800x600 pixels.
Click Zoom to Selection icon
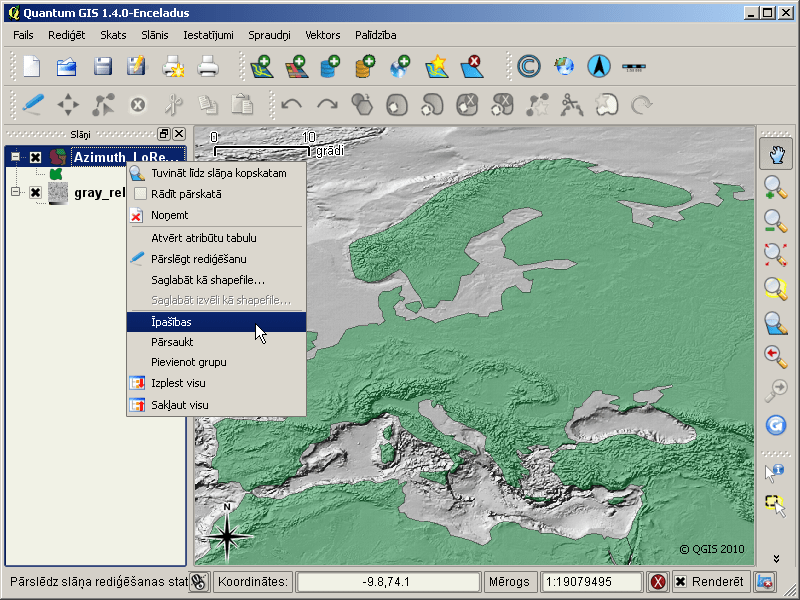[776, 288]
